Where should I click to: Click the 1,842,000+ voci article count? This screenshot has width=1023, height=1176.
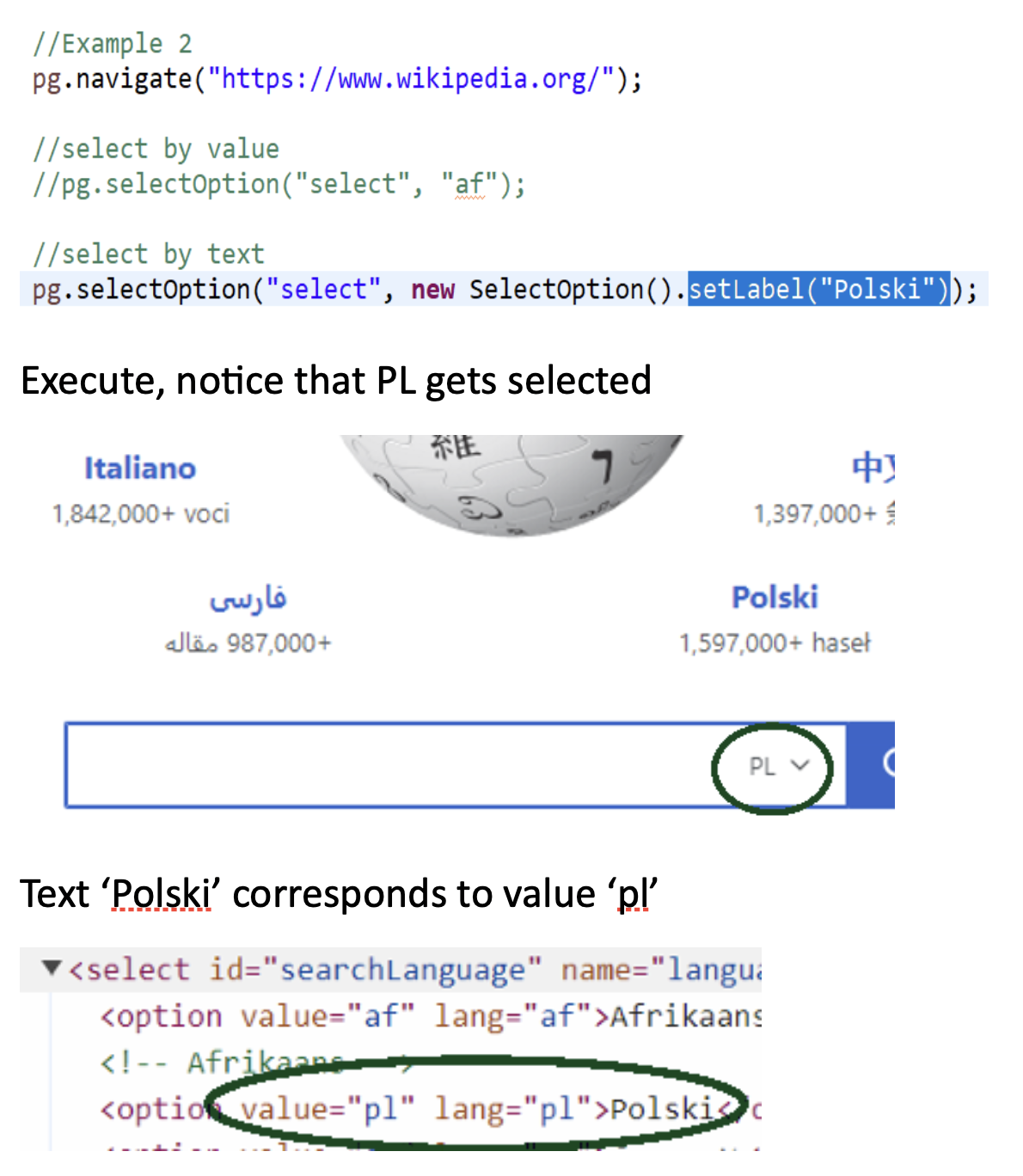(140, 513)
